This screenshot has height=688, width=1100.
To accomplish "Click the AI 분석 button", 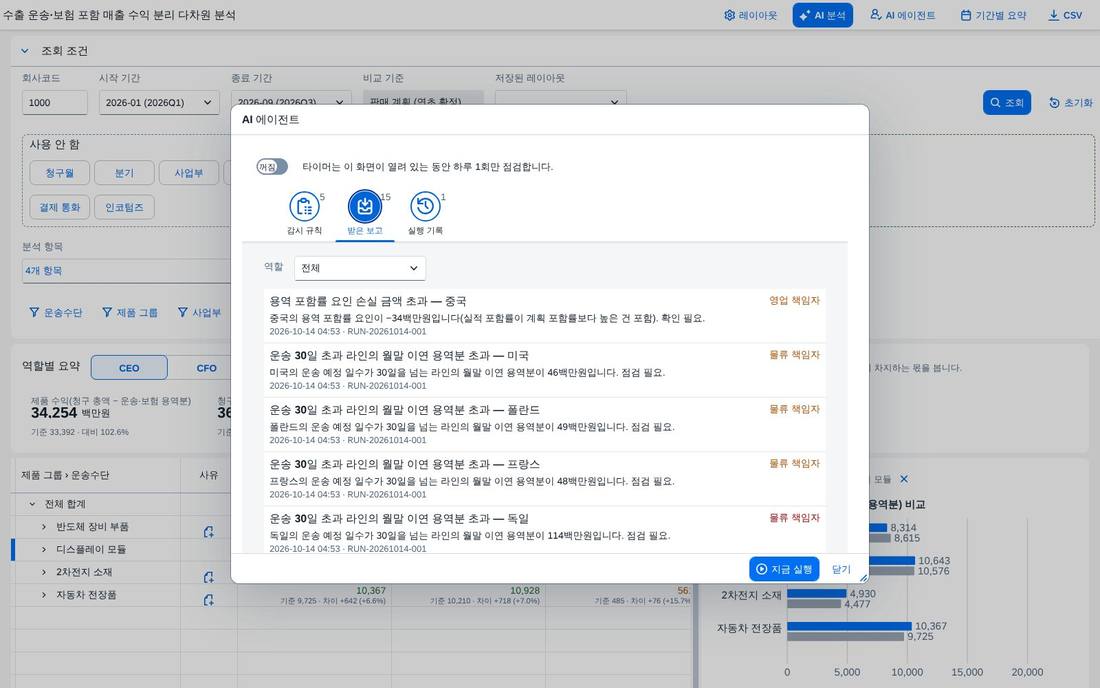I will tap(822, 15).
